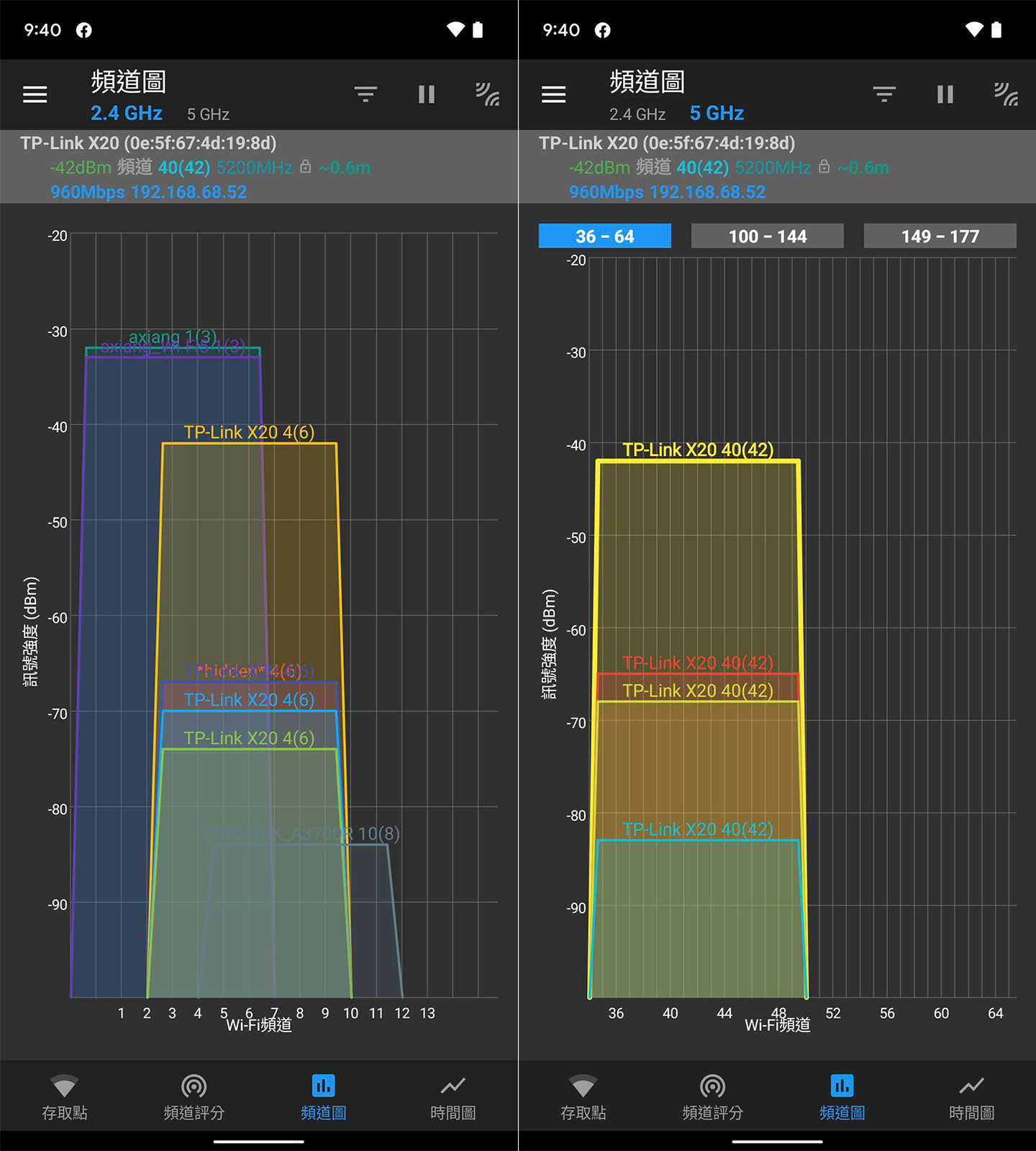Tap Facebook notification icon in right status bar
The height and width of the screenshot is (1151, 1036).
coord(603,30)
